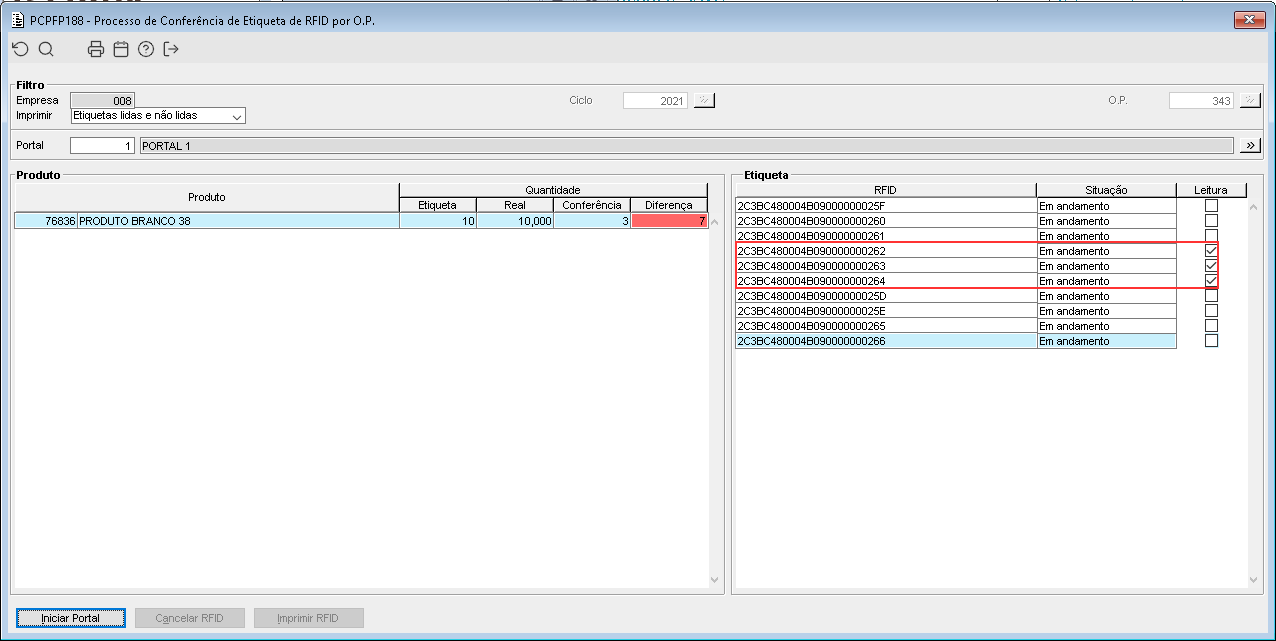This screenshot has height=641, width=1276.
Task: Click the Situação column header
Action: (1106, 190)
